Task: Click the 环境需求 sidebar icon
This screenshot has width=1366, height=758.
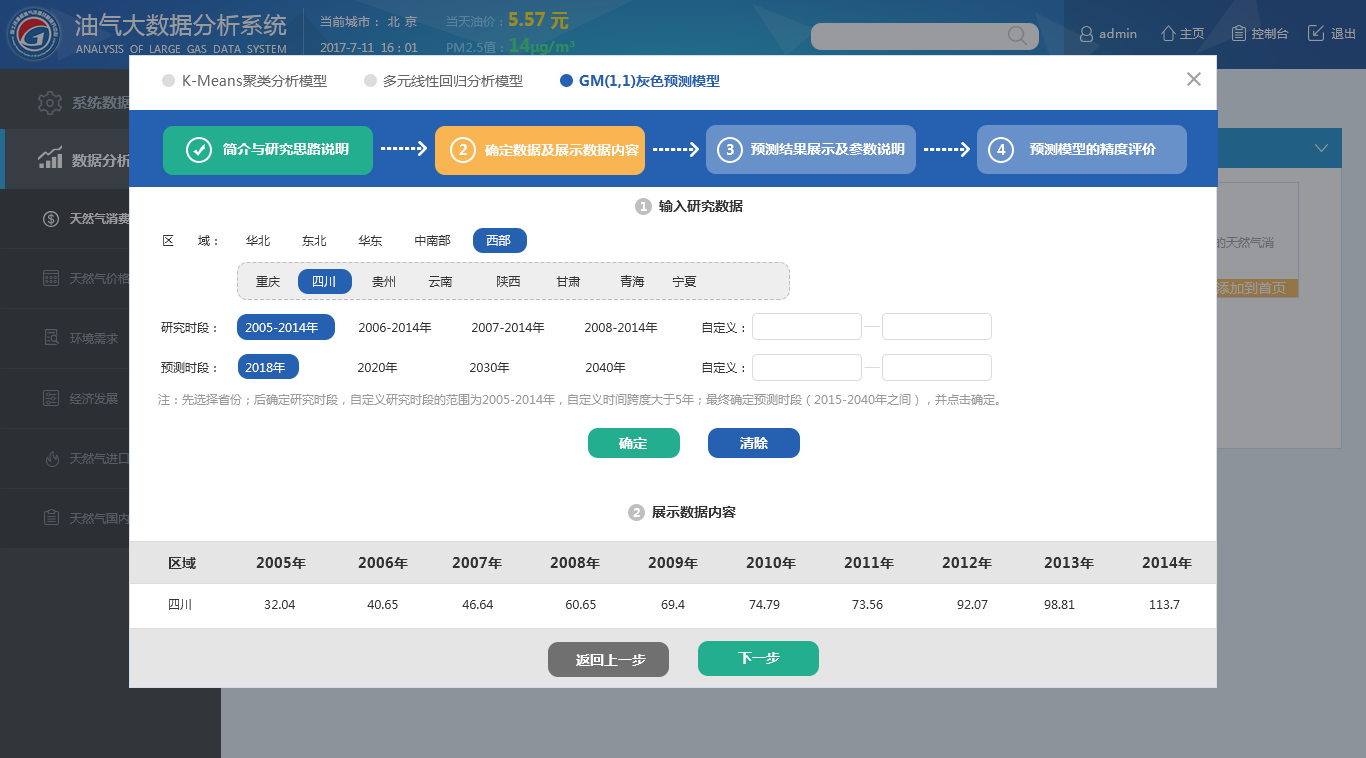Action: pos(51,338)
